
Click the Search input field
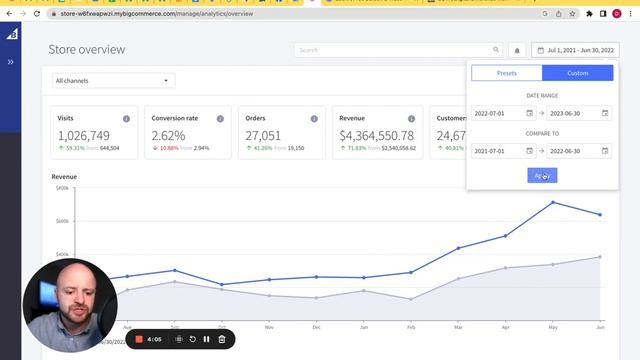[398, 50]
